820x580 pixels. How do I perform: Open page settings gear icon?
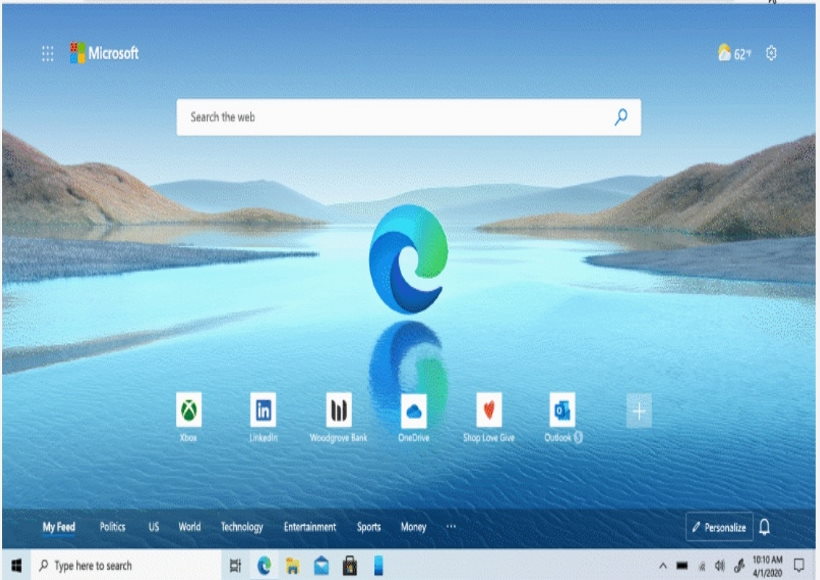(771, 54)
